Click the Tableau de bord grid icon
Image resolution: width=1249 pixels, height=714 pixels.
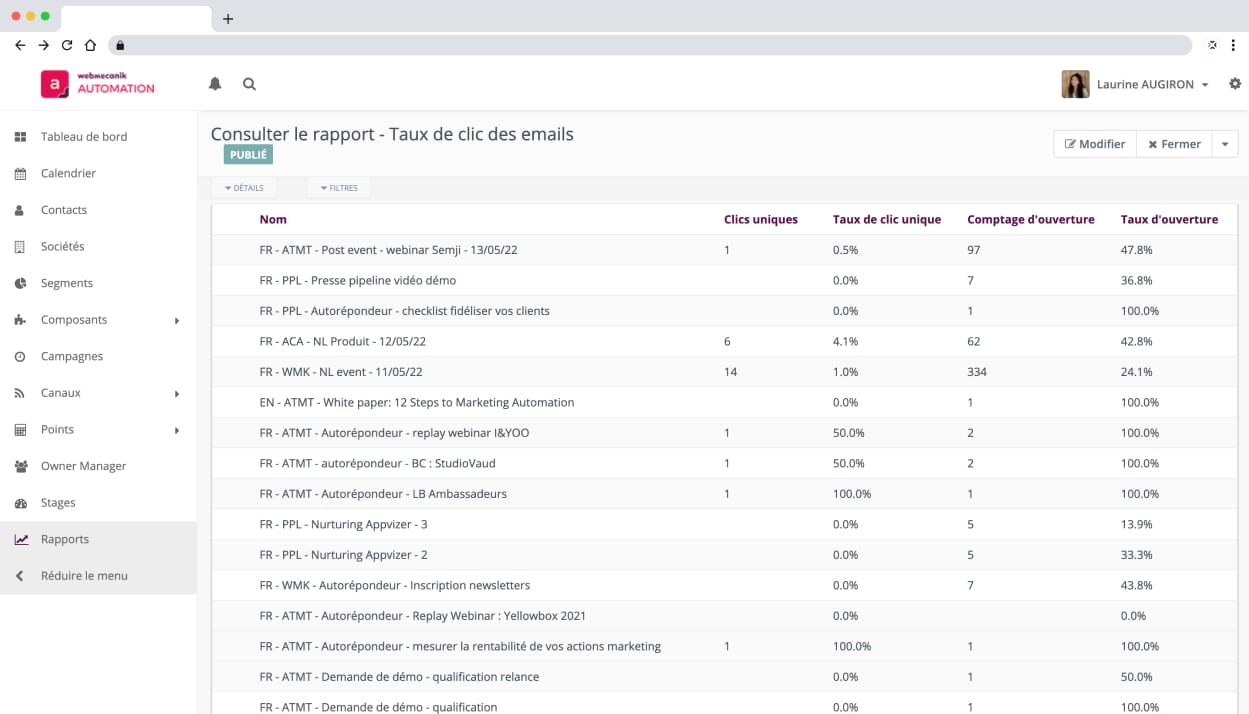20,137
